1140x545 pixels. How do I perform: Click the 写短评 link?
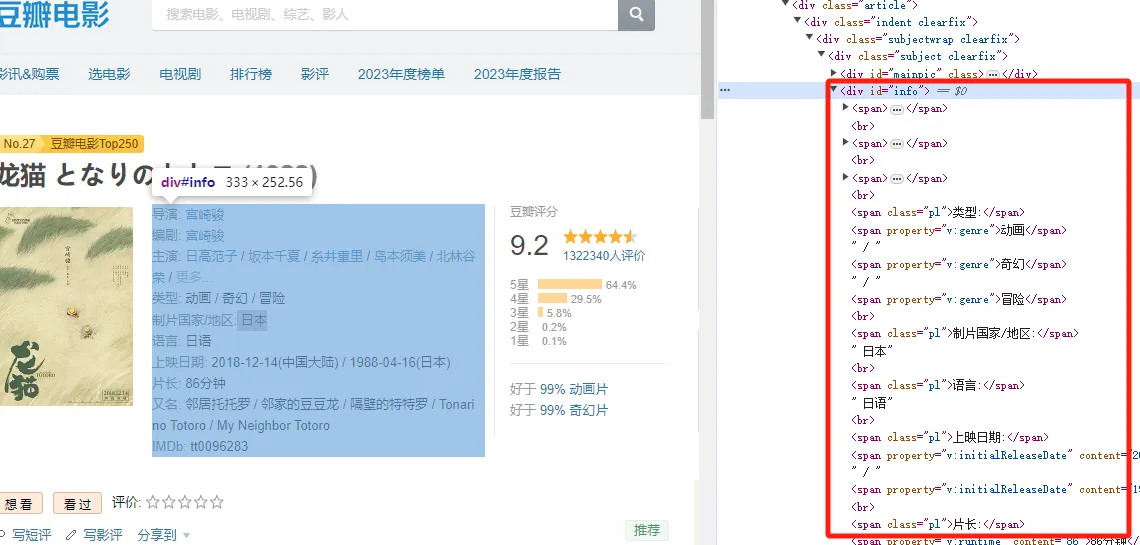click(x=31, y=535)
